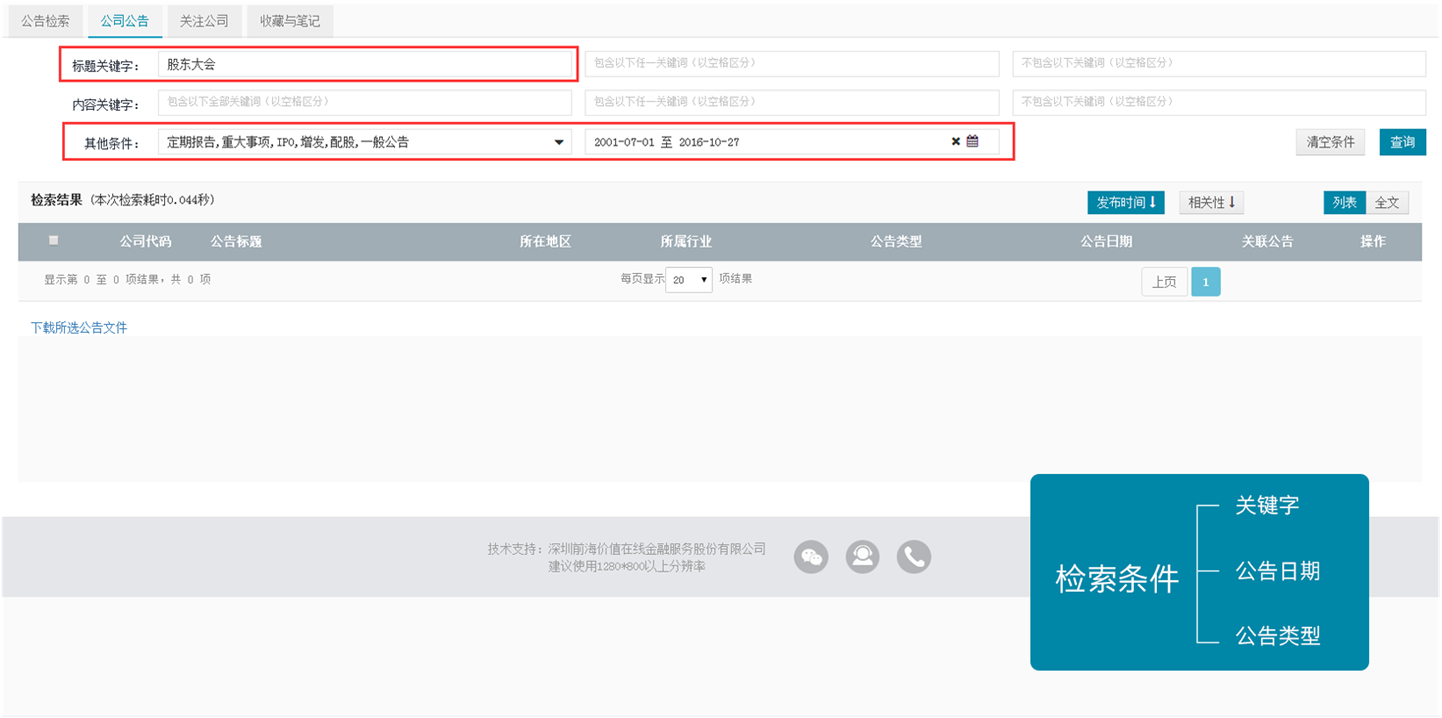1442x718 pixels.
Task: Click the 关联公告 column header
Action: [1267, 242]
